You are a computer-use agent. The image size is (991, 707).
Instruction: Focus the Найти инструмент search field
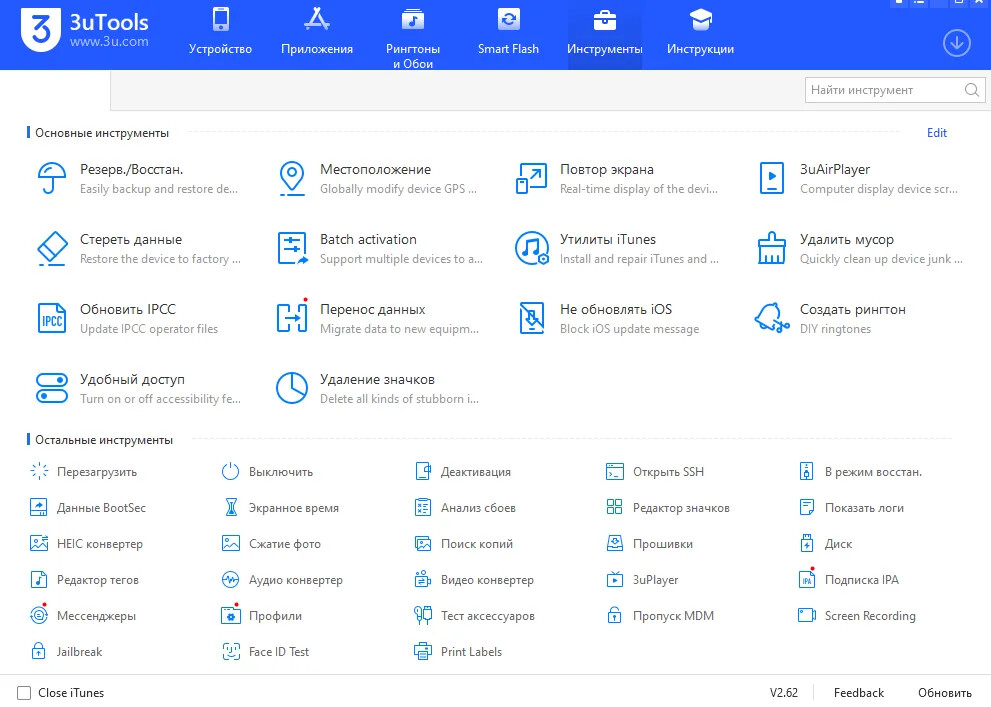(884, 90)
